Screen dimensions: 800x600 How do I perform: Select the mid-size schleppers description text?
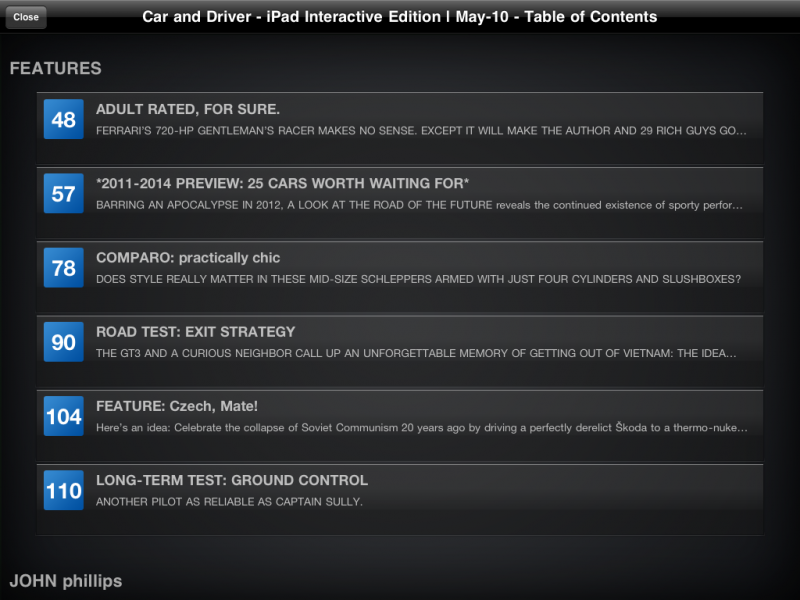tap(418, 279)
